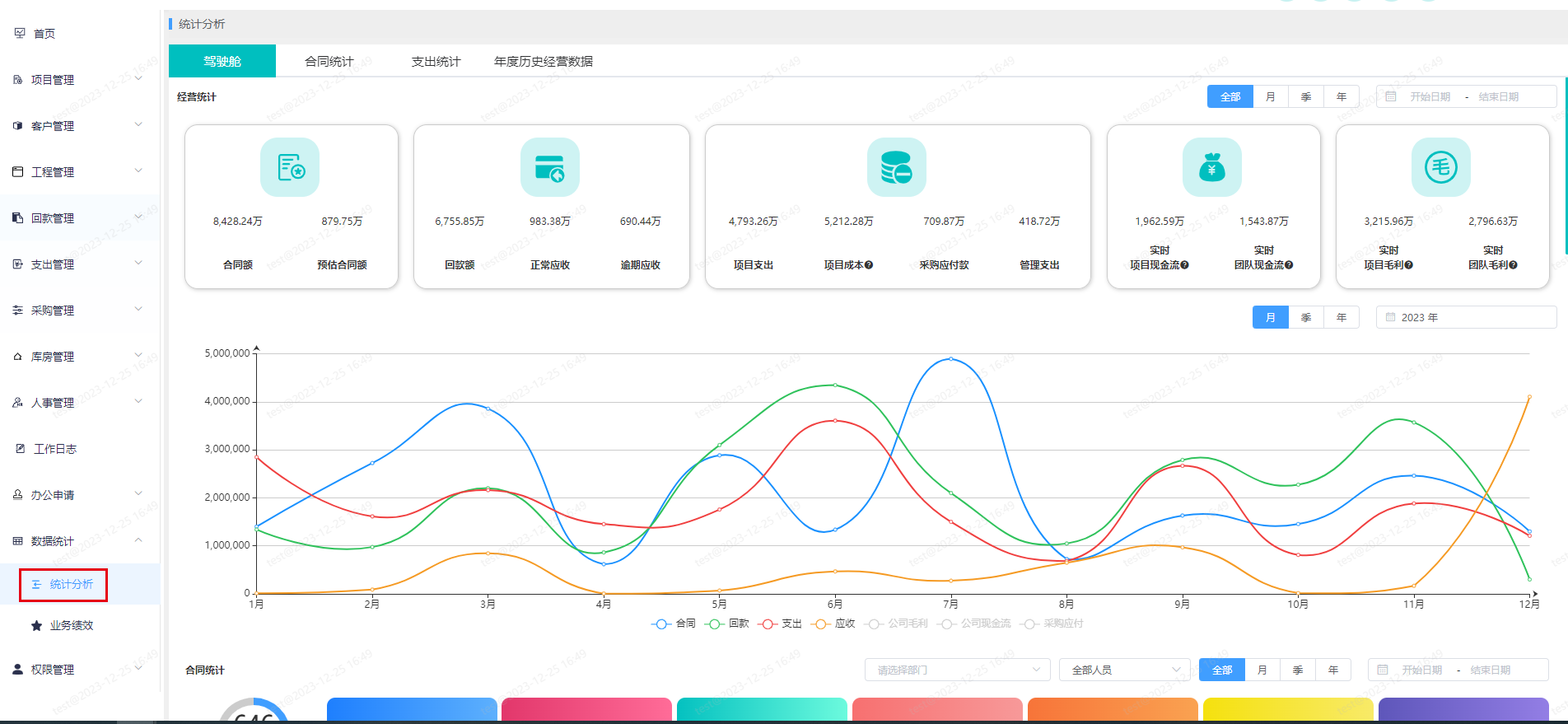The image size is (1568, 724).
Task: Click help icon beside 团队毛利
Action: (x=1514, y=265)
